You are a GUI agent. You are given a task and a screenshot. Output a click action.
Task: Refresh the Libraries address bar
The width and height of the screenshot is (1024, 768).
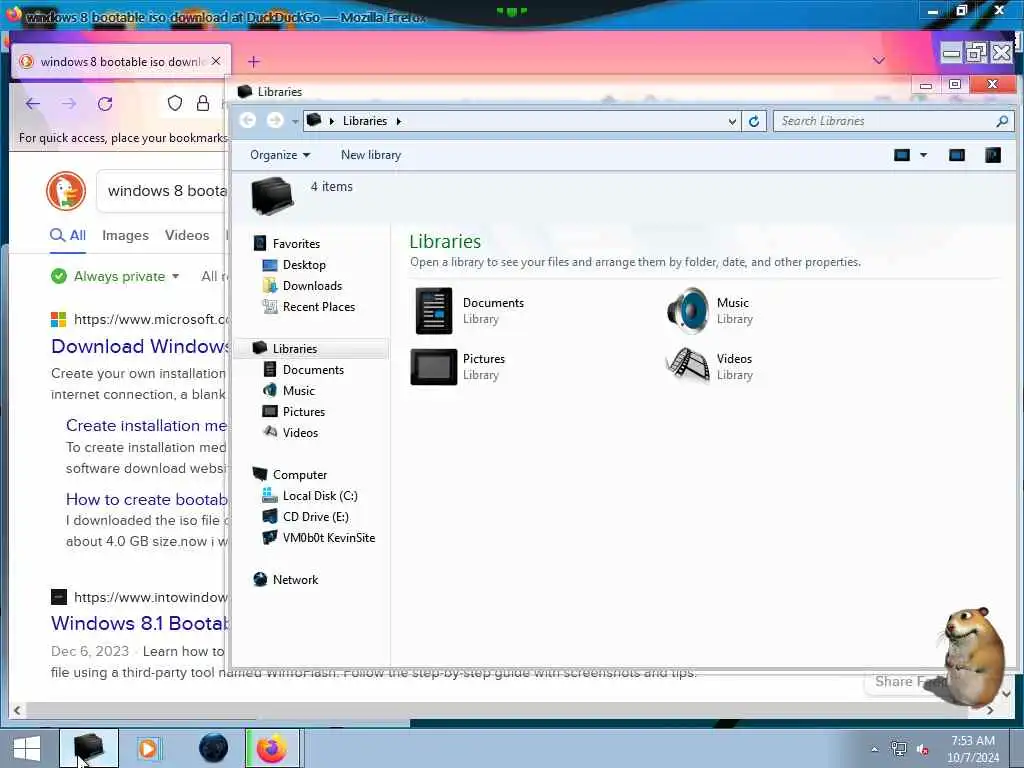[754, 121]
